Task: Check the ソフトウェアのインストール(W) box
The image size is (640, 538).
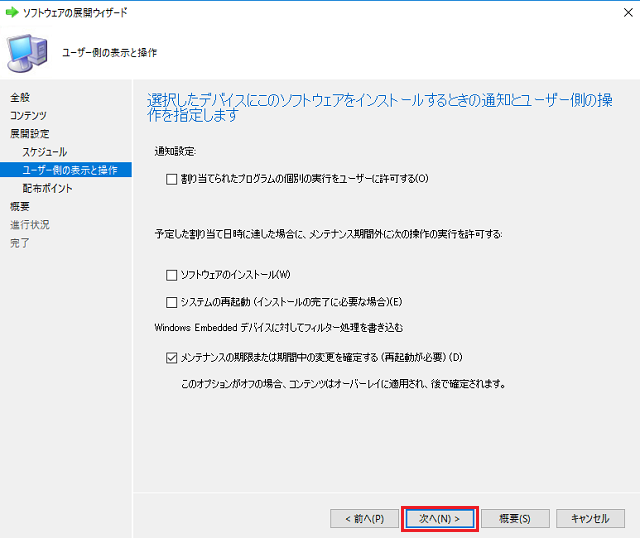Action: tap(171, 275)
